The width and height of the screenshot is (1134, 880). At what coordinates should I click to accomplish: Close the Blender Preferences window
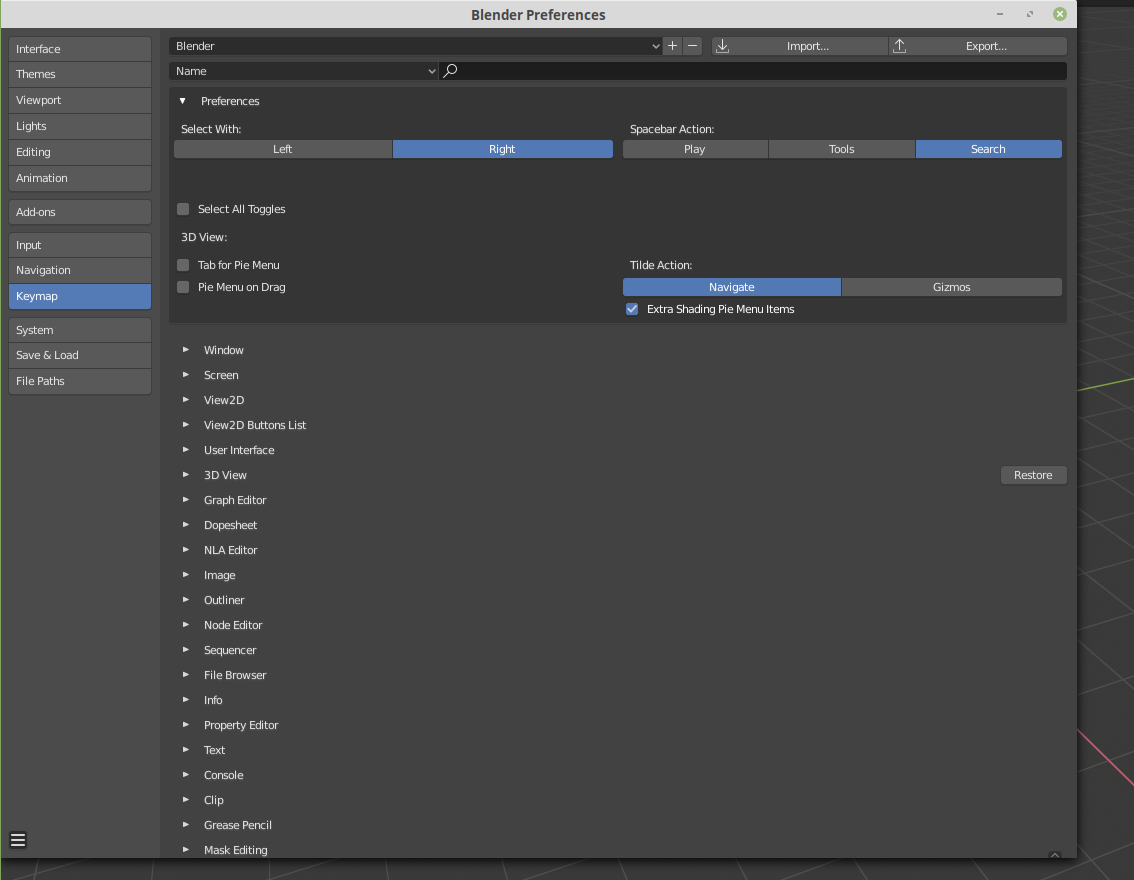click(1060, 14)
